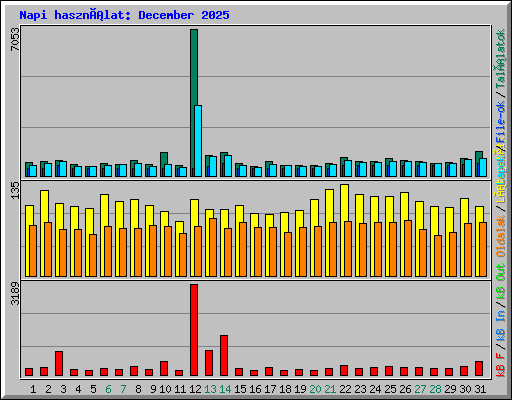Click the blue 'File-ok' legend label
The height and width of the screenshot is (400, 512).
point(500,122)
